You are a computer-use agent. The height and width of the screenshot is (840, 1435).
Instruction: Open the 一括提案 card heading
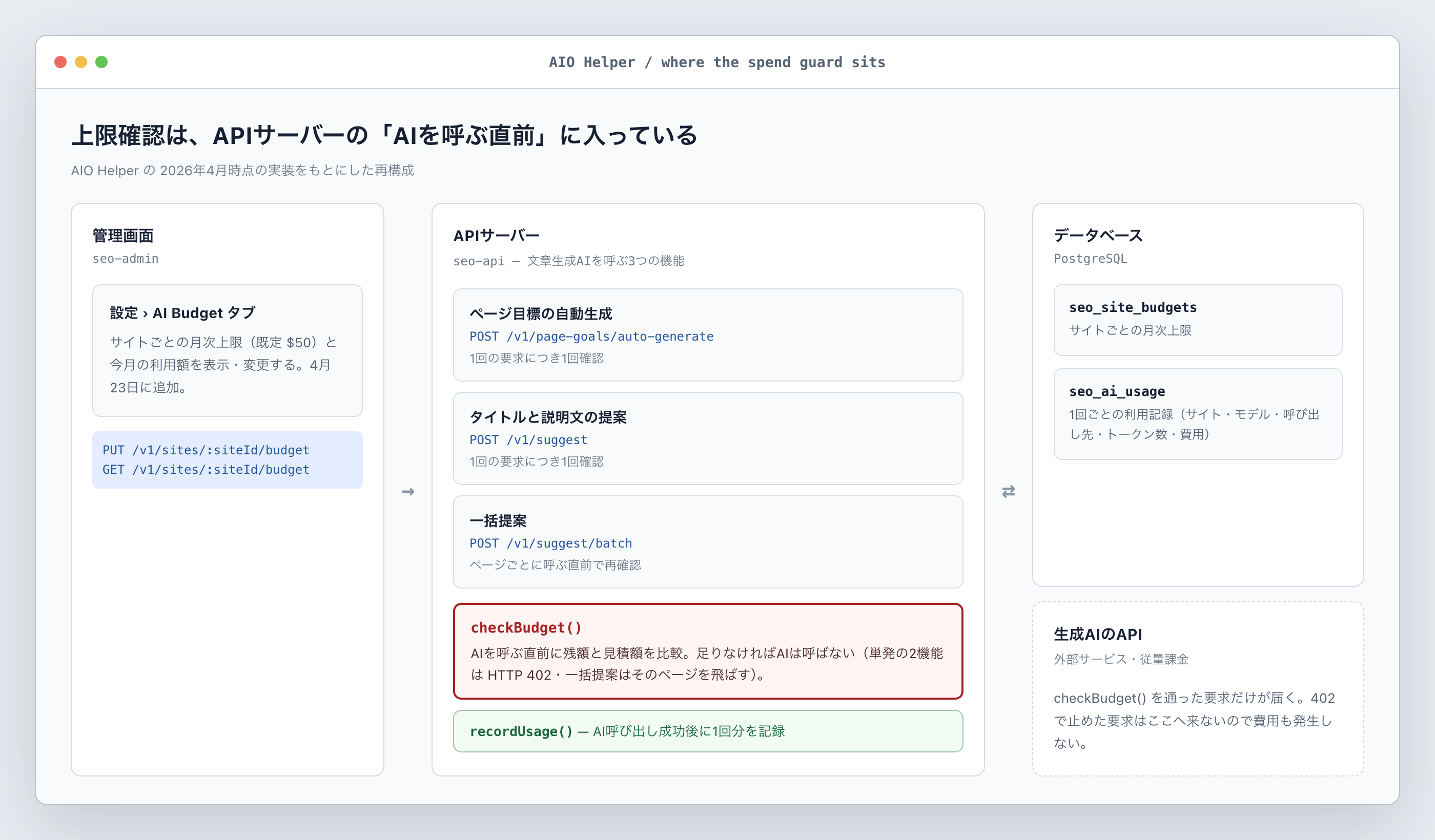pyautogui.click(x=498, y=520)
